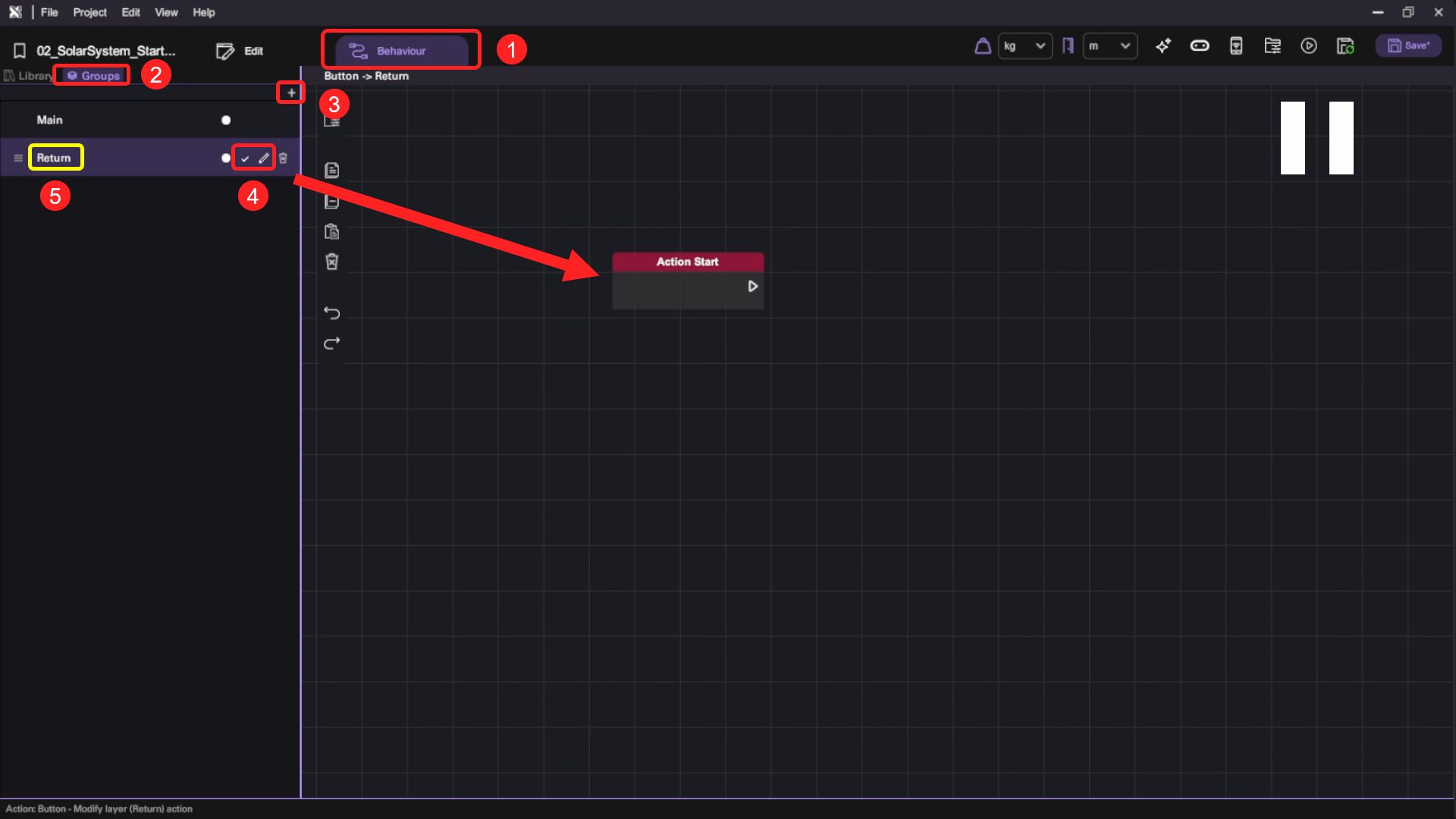1456x819 pixels.
Task: Open the Project menu
Action: [89, 12]
